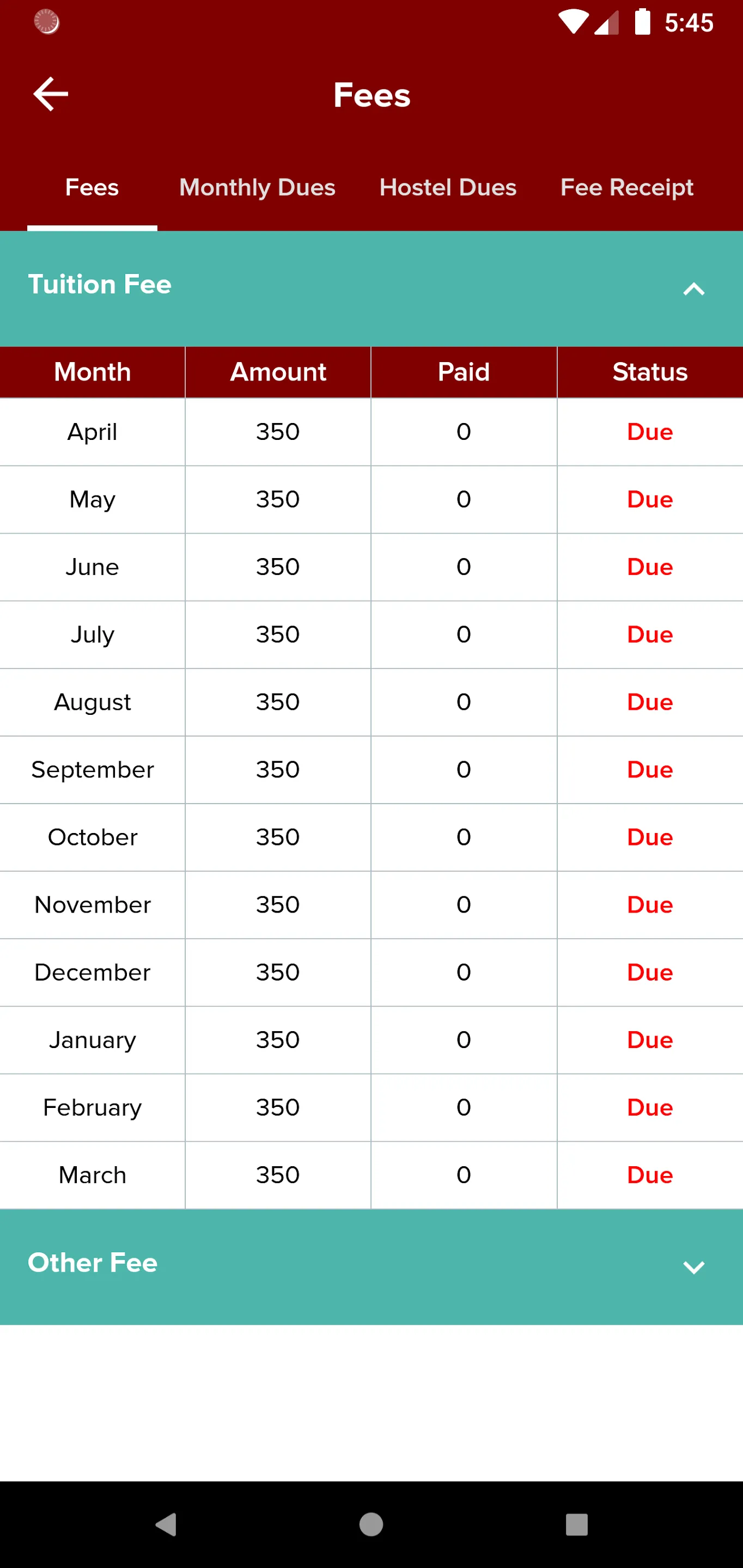This screenshot has width=743, height=1568.
Task: Tap the Android back navigation button
Action: point(166,1525)
